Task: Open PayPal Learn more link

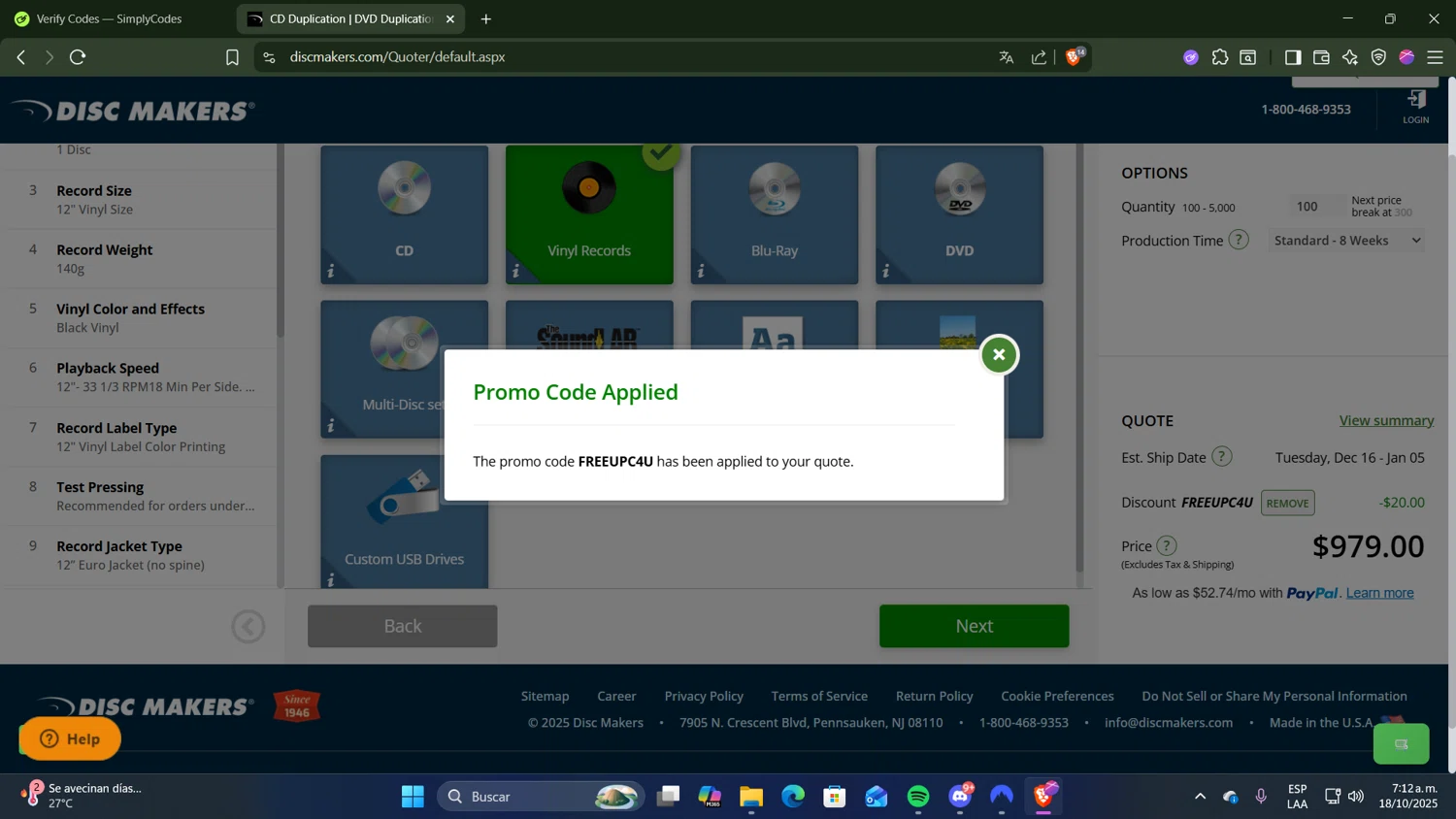Action: [x=1379, y=593]
